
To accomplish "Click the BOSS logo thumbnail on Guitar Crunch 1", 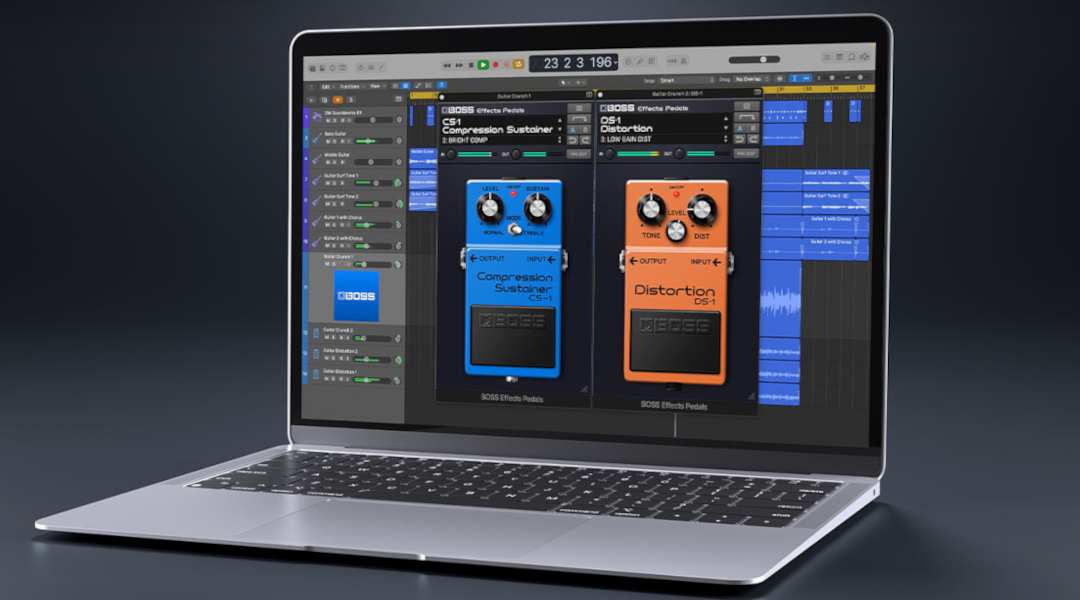I will pyautogui.click(x=356, y=296).
